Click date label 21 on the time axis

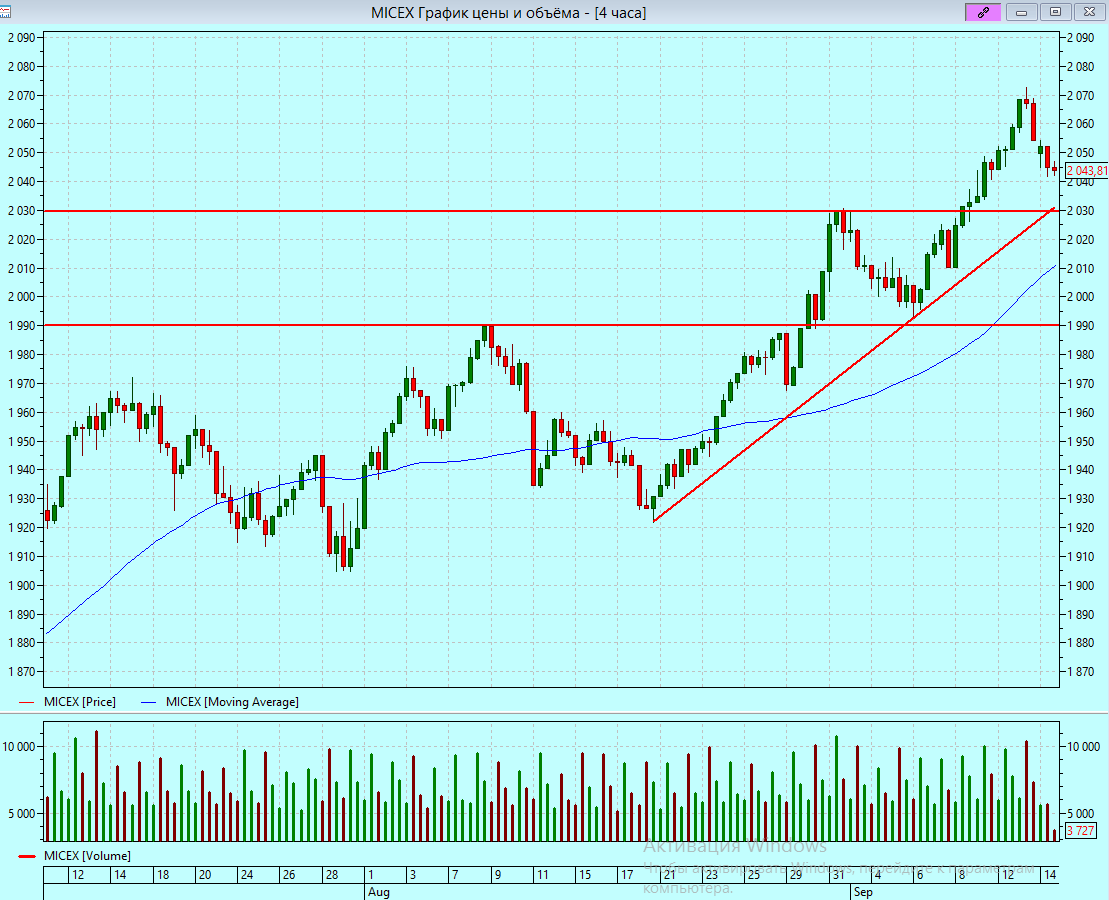click(669, 875)
